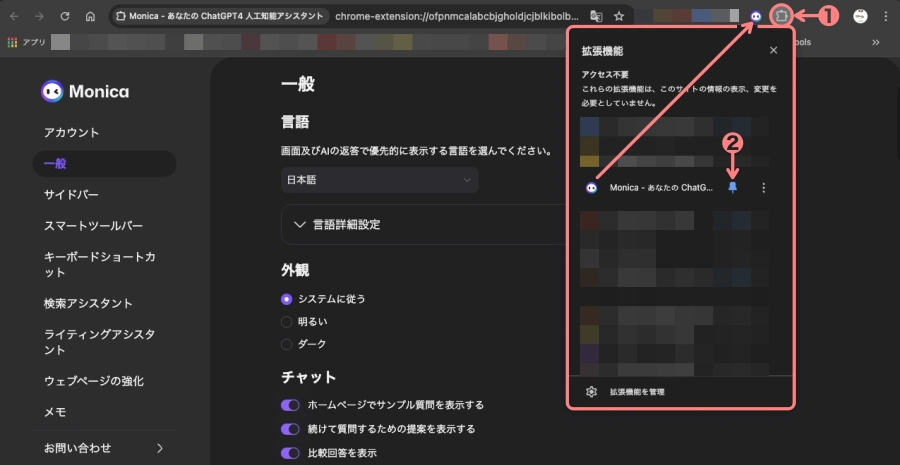
Task: Click the translate page icon in address bar
Action: coord(596,17)
